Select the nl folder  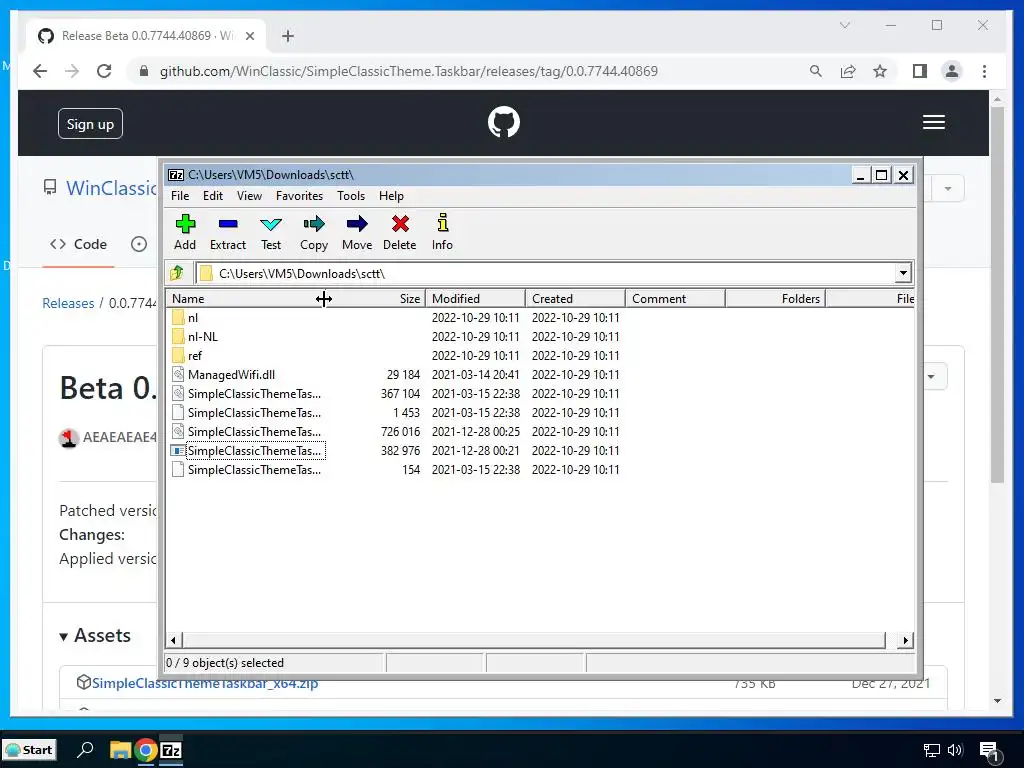point(193,318)
